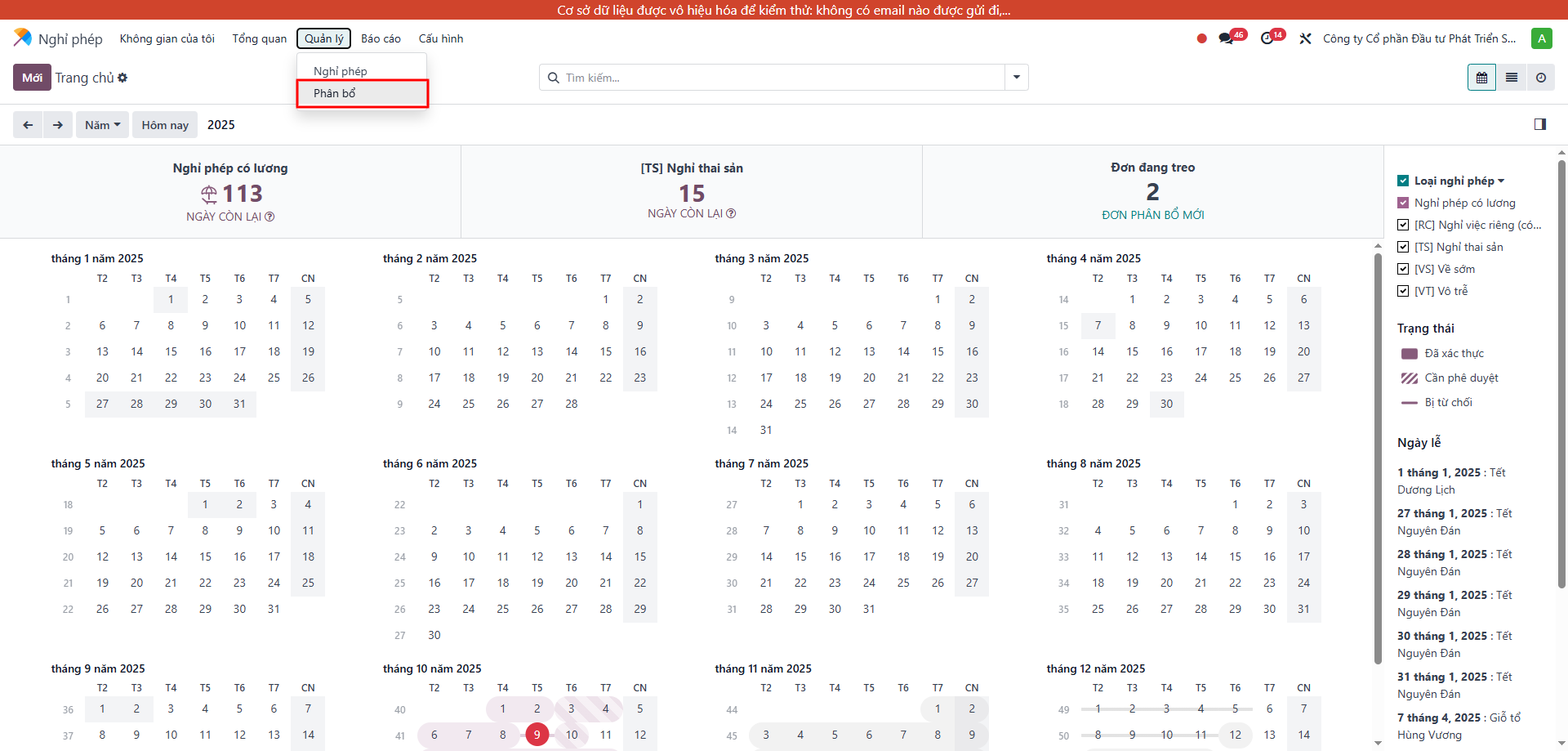
Task: Select Nghỉ phép in Quản lý dropdown
Action: click(362, 71)
